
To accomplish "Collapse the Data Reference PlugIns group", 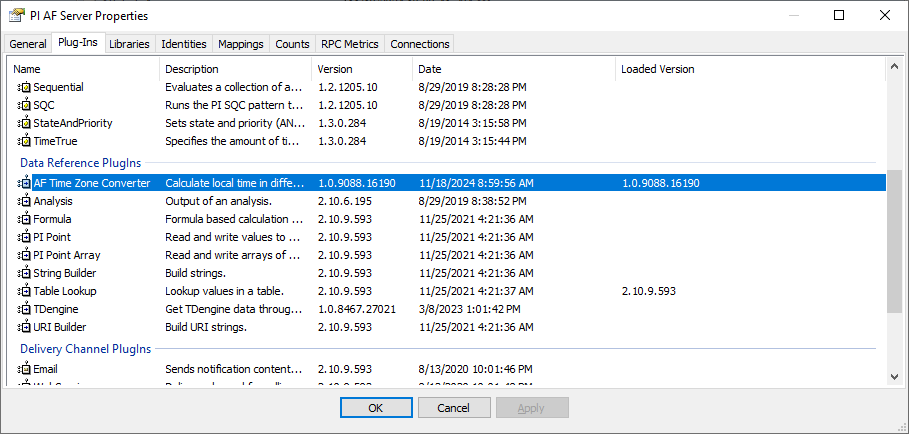I will (x=81, y=163).
